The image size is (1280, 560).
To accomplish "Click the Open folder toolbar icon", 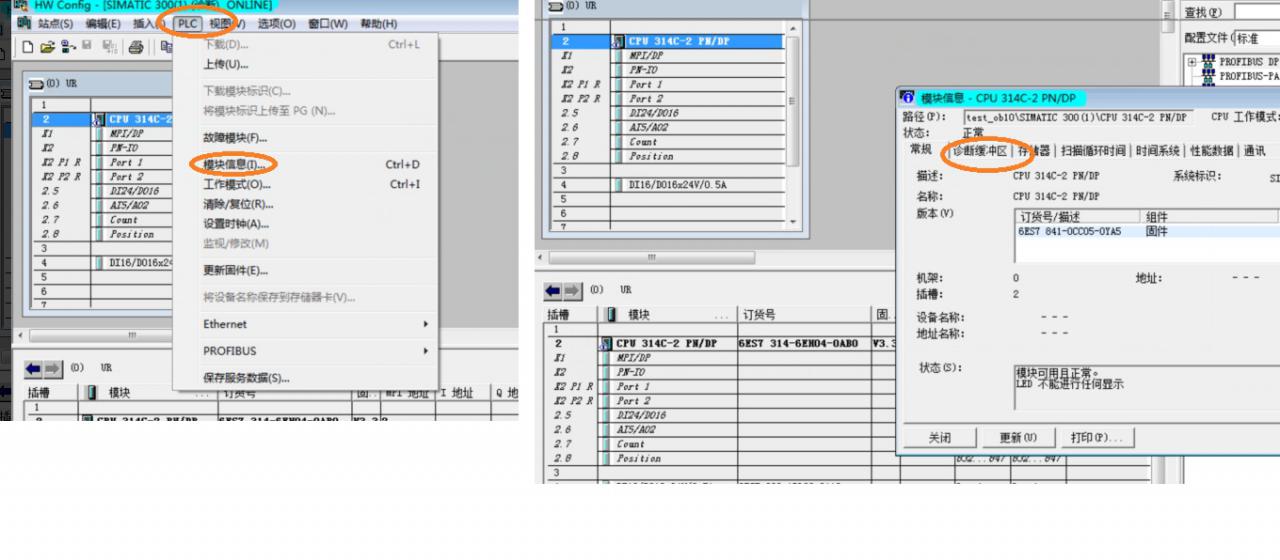I will [x=47, y=47].
